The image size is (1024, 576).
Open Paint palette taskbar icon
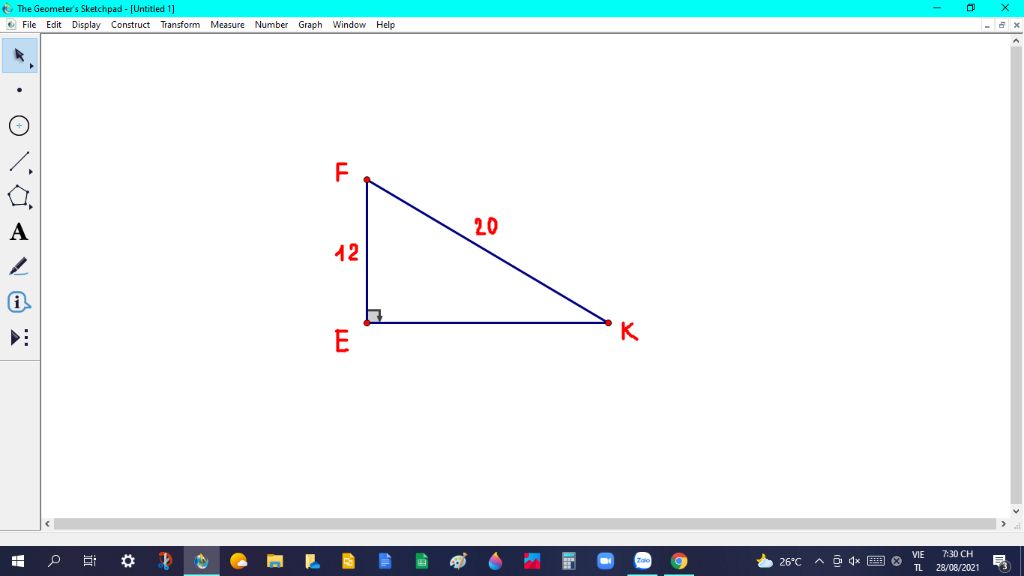[458, 561]
